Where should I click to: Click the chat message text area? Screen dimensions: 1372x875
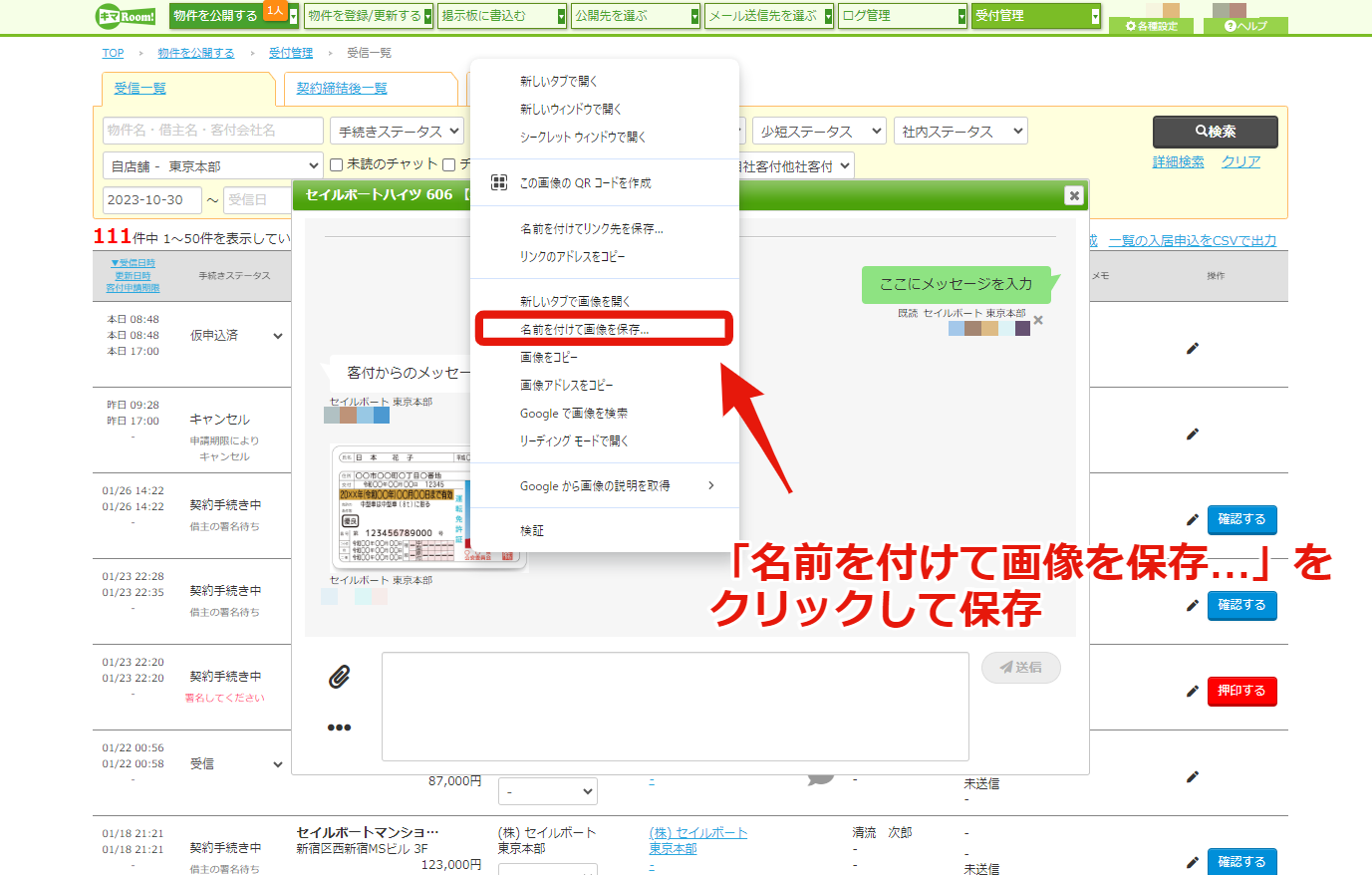click(x=676, y=708)
